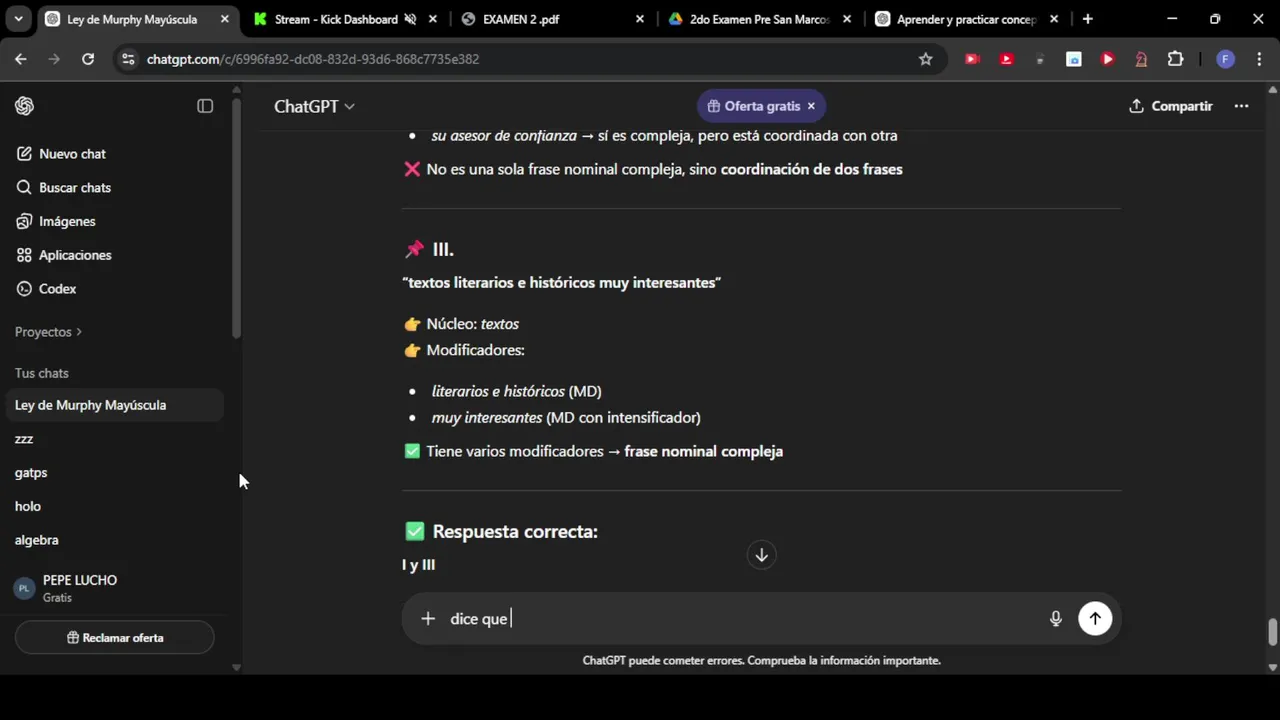This screenshot has height=720, width=1280.
Task: Open the Chrome three-dot menu
Action: [1259, 59]
